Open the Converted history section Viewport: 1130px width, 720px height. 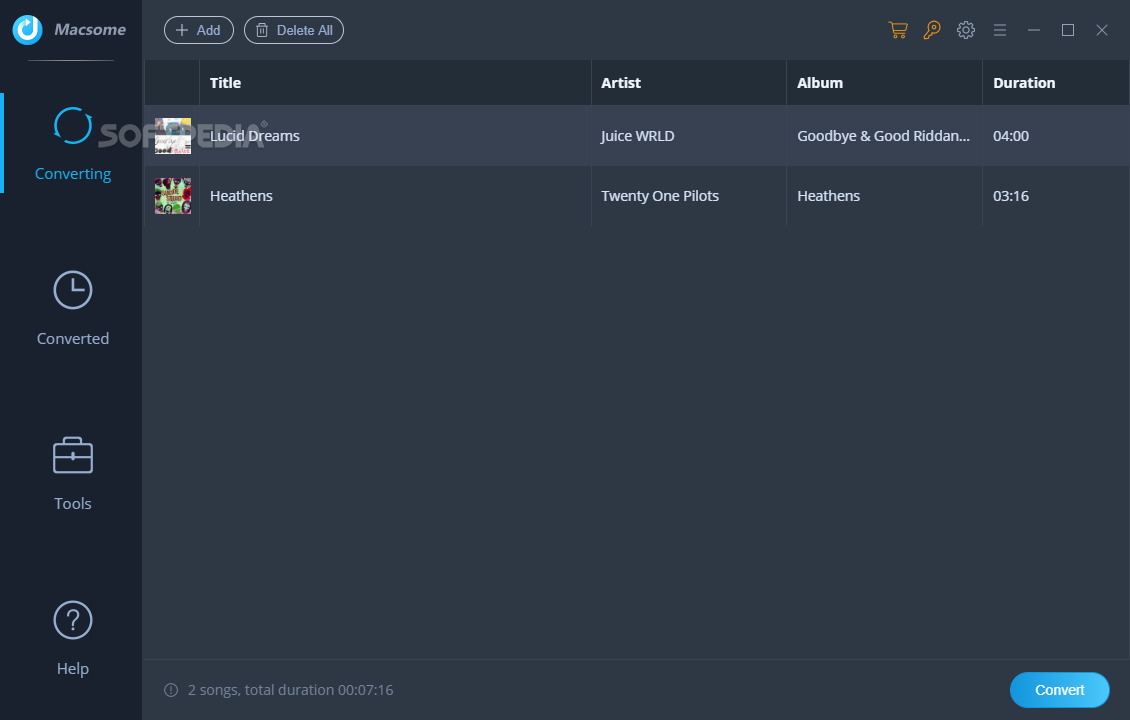[x=73, y=308]
